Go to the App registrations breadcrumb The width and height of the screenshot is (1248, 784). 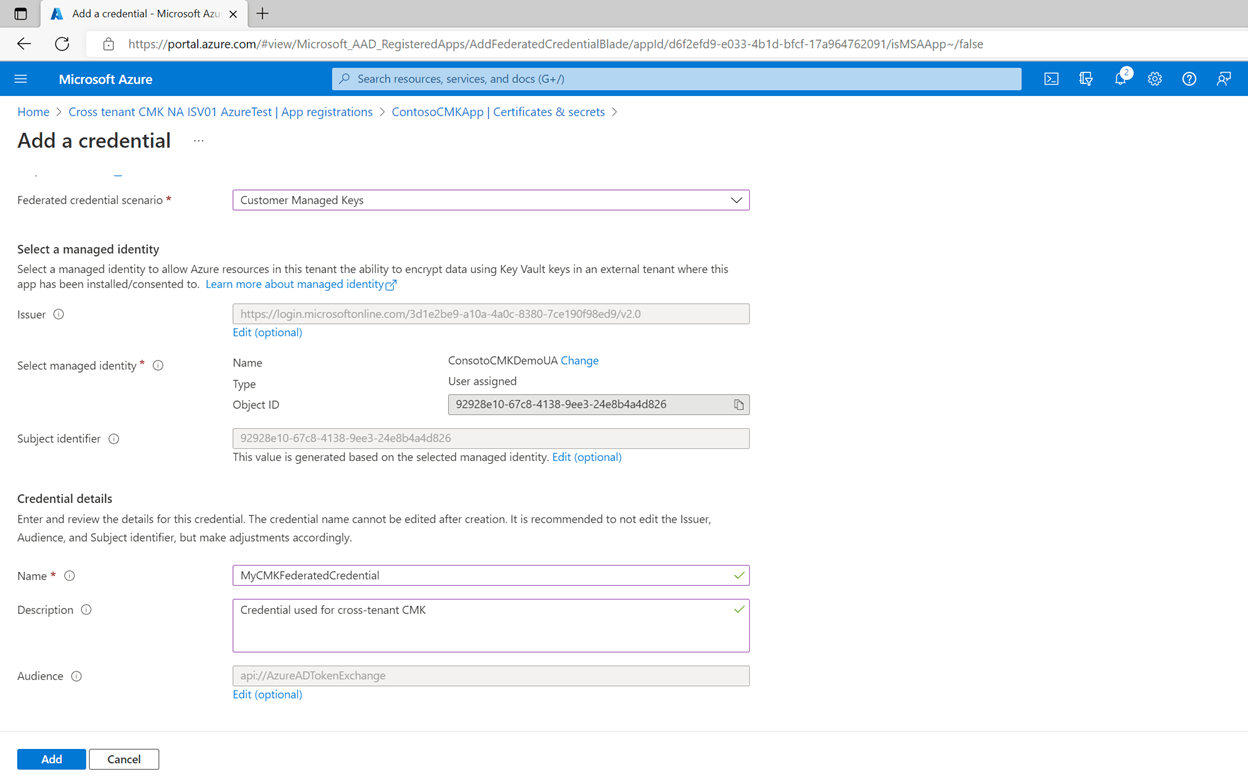(327, 112)
